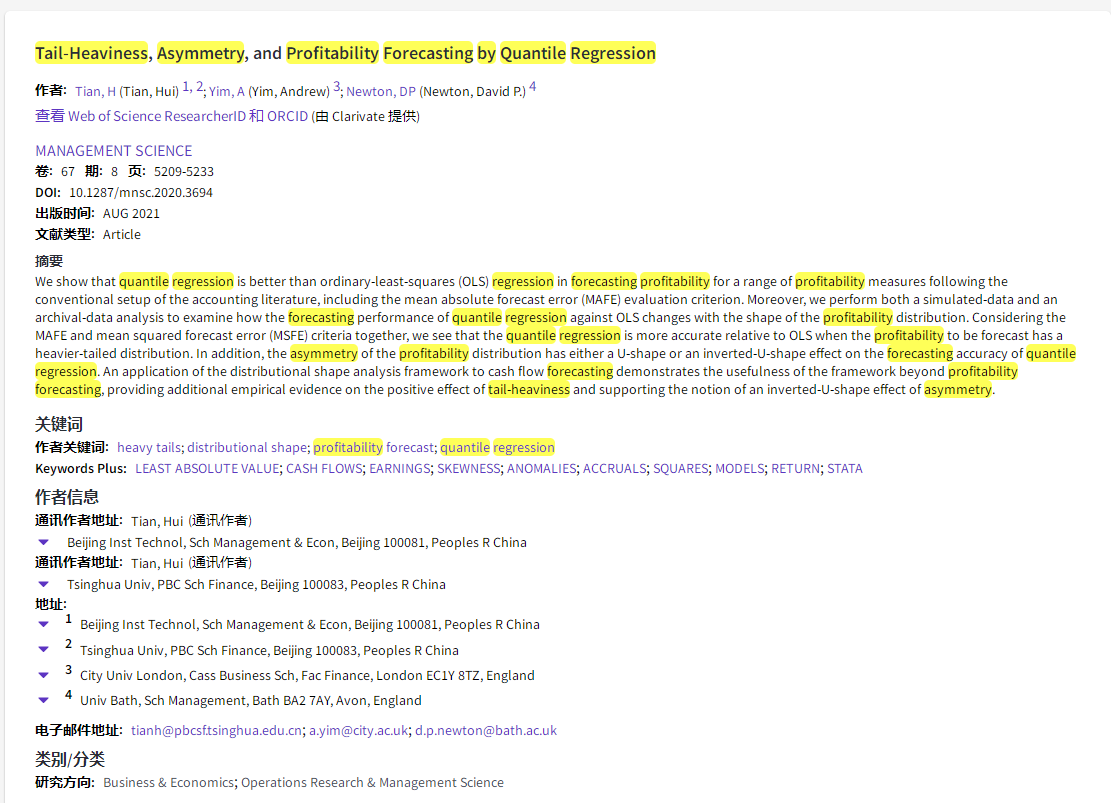Screen dimensions: 1111x803
Task: Collapse address 3, City Univ London
Action: 42,674
